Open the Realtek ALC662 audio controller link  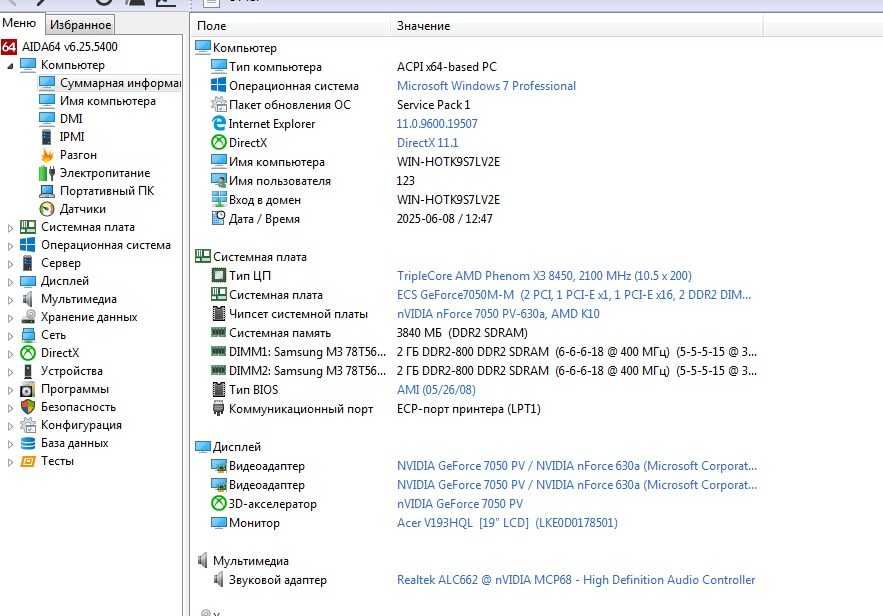click(576, 579)
